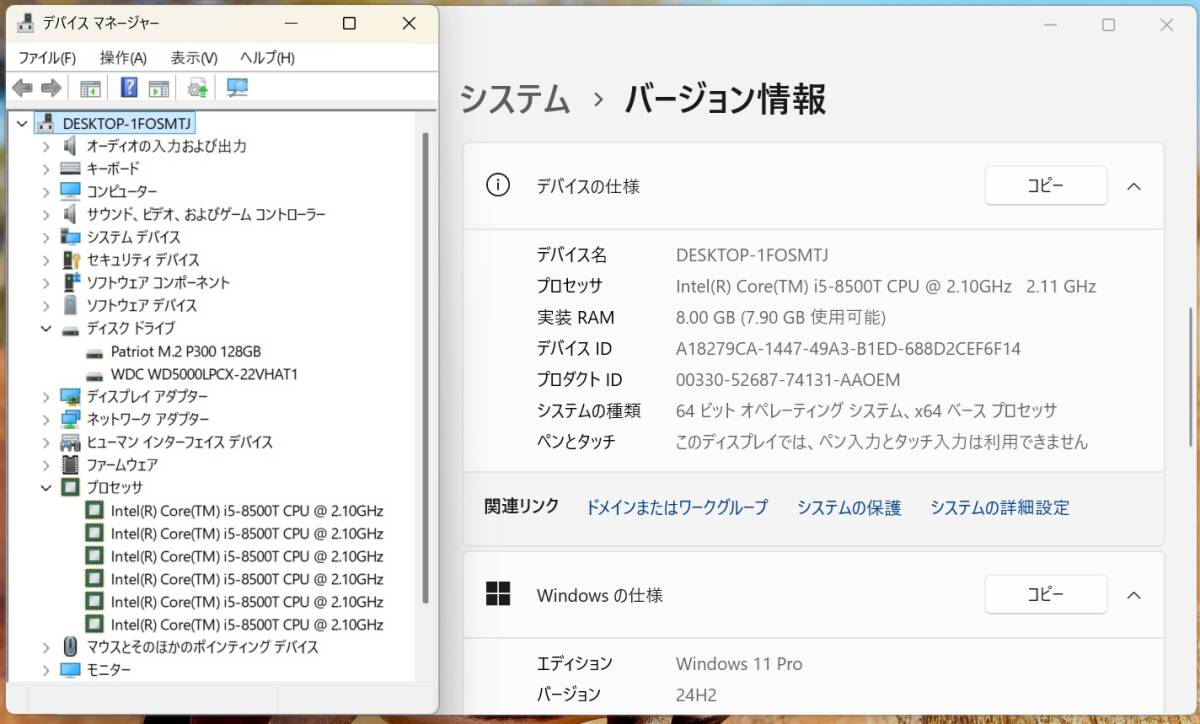
Task: Click the blue Help question mark icon
Action: pyautogui.click(x=129, y=88)
